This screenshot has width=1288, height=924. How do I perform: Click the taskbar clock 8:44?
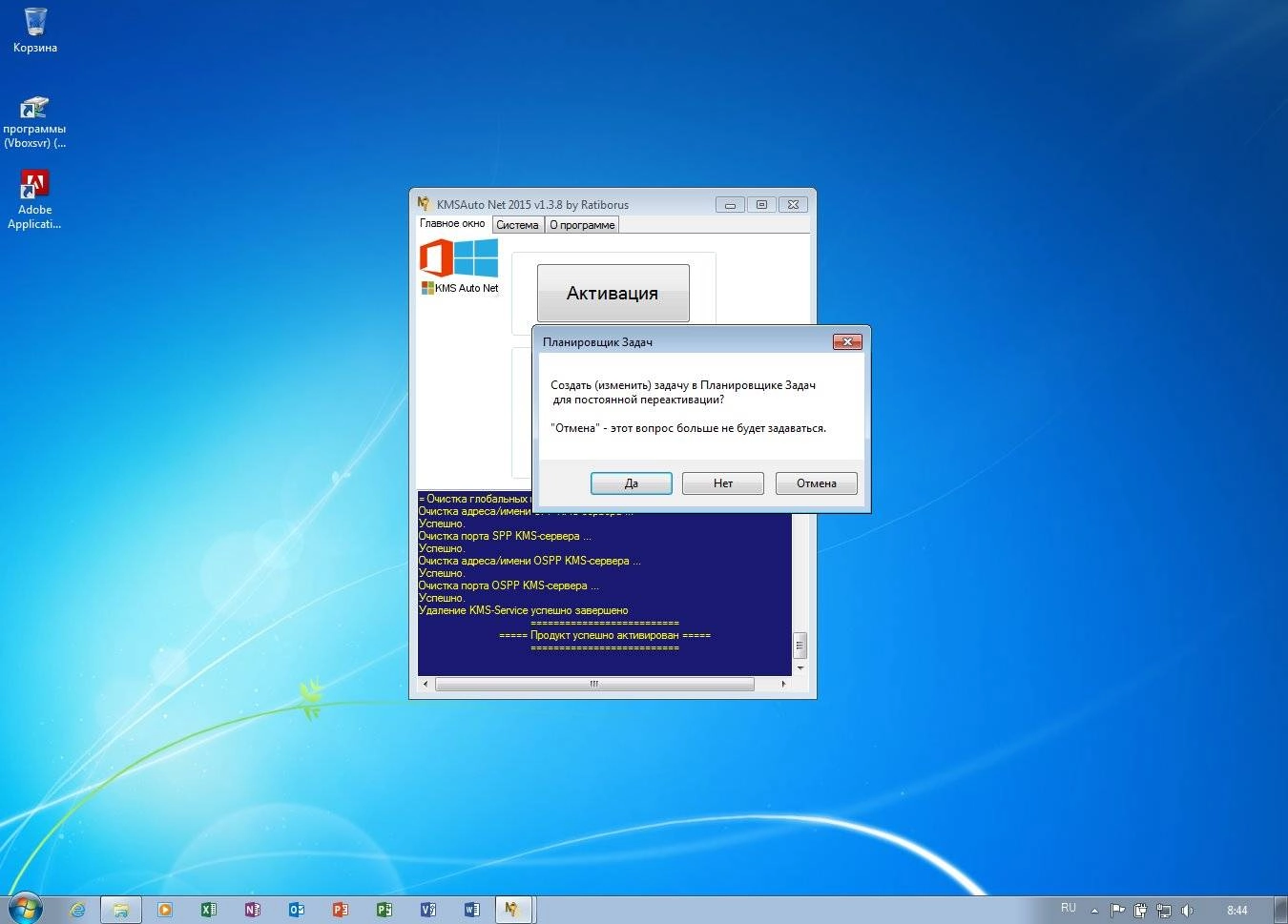[1237, 911]
